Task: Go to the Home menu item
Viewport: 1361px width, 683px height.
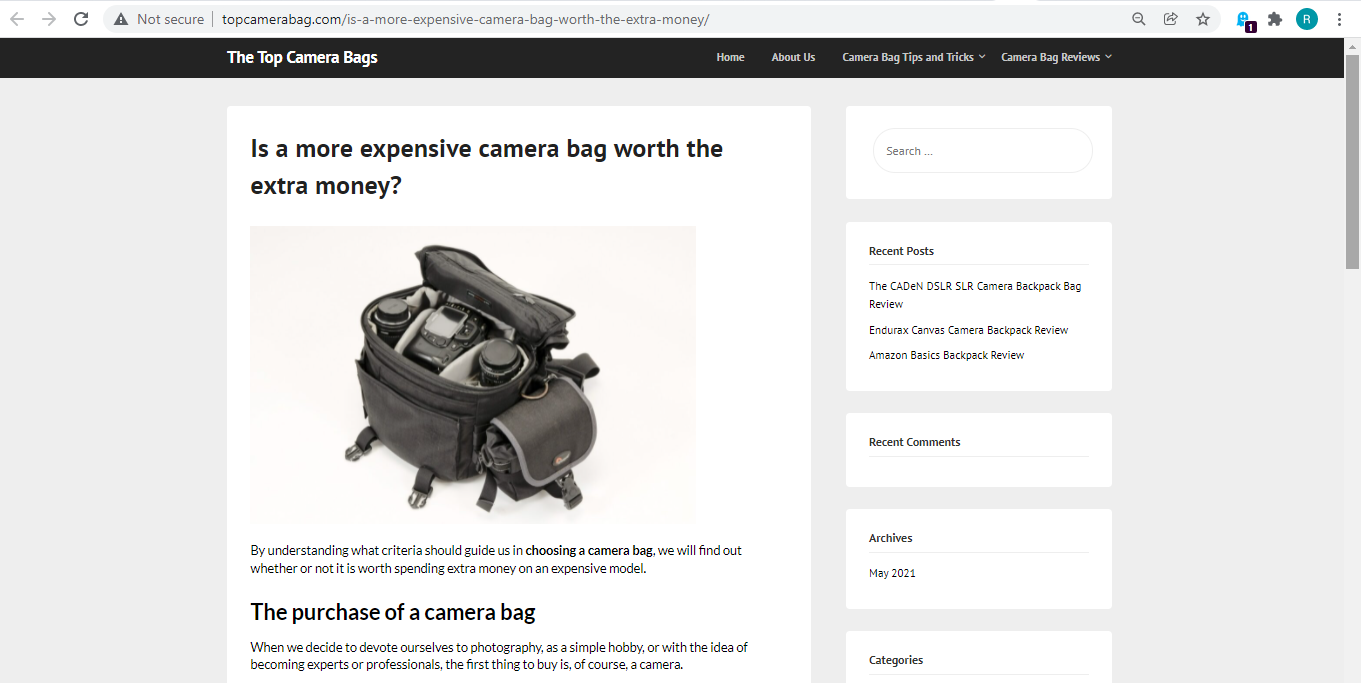Action: [x=730, y=57]
